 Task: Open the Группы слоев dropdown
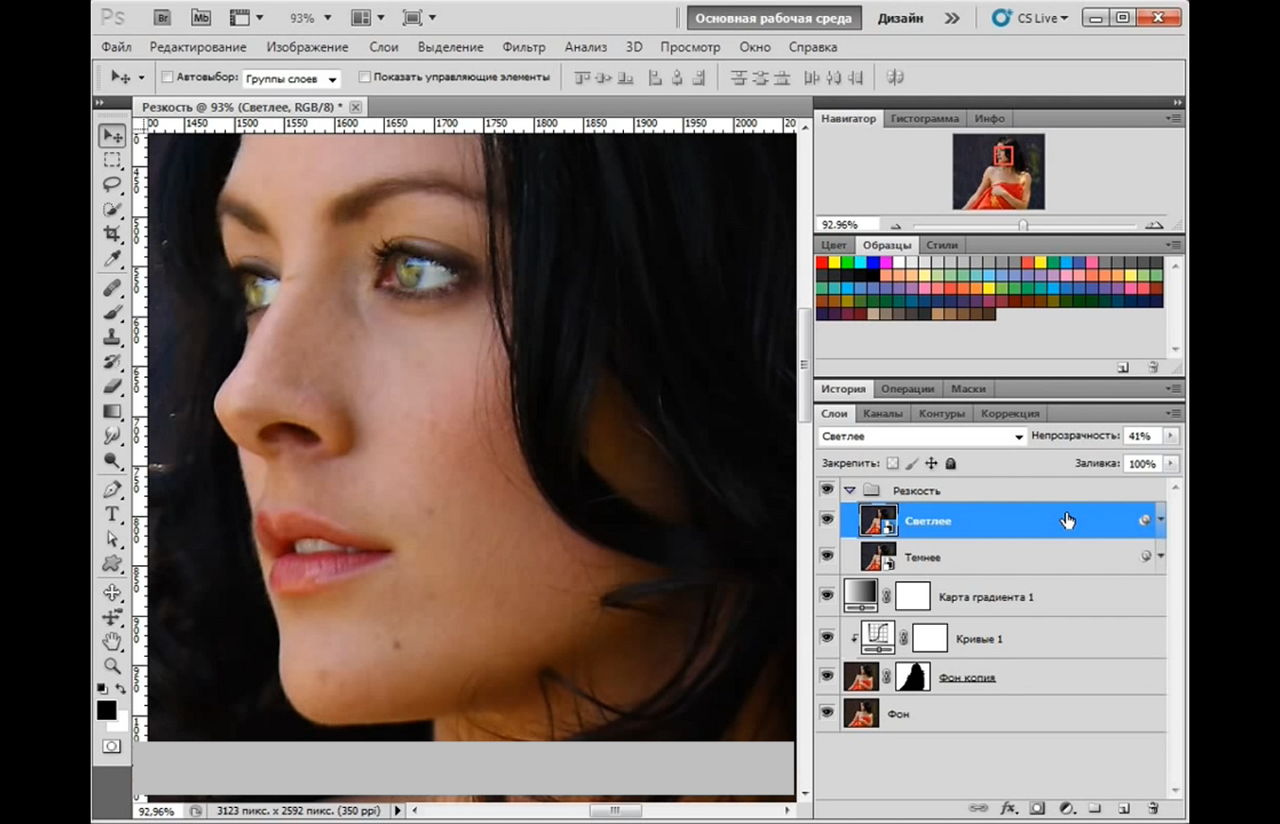pyautogui.click(x=291, y=78)
